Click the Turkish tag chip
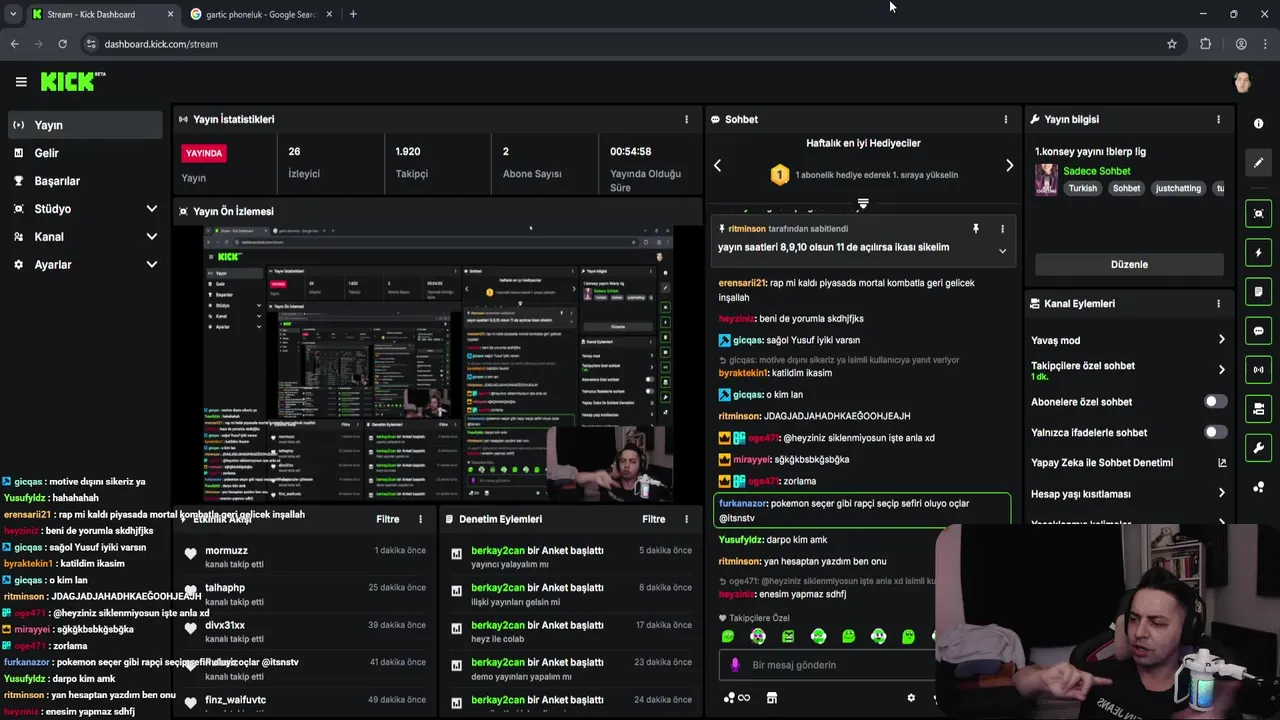Screen dimensions: 1280x720 pos(1082,188)
